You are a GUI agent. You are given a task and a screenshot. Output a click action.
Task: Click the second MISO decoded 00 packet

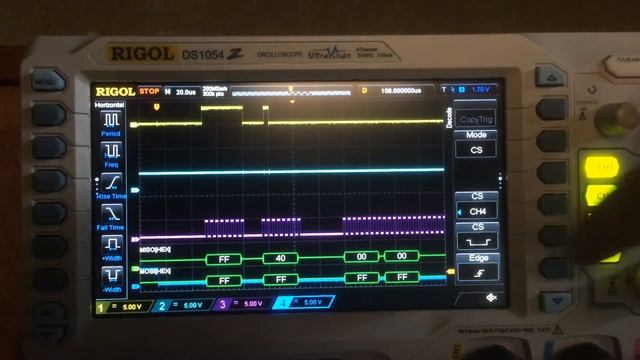[x=402, y=256]
